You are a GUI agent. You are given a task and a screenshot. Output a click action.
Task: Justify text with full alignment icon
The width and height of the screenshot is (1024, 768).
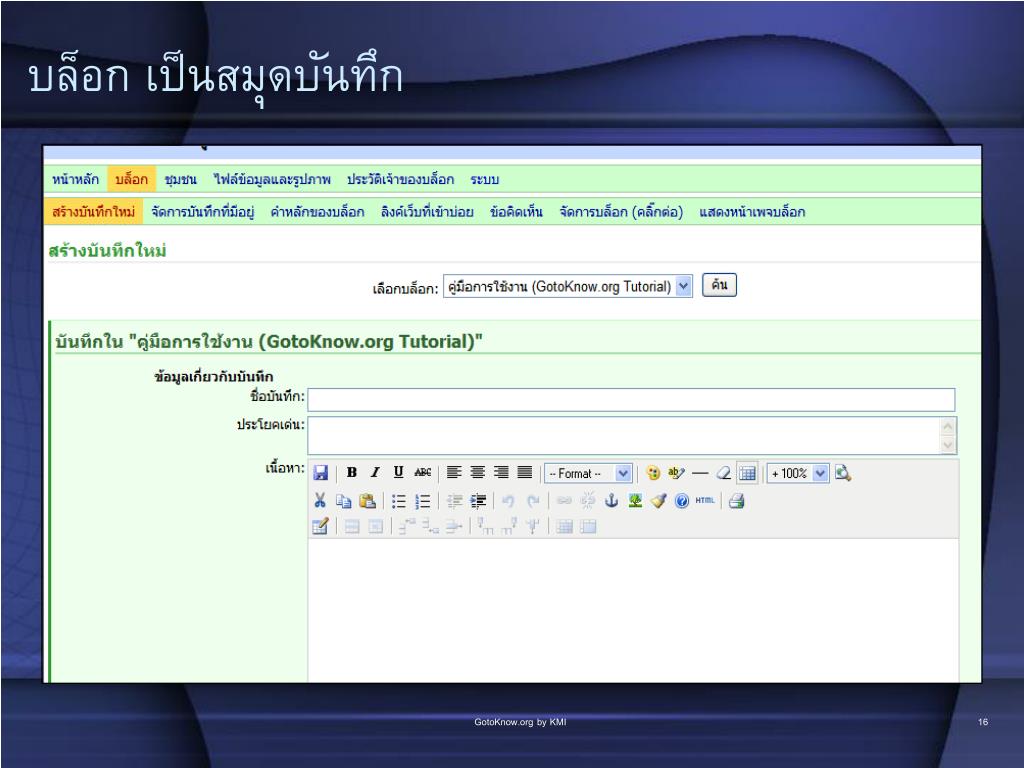pyautogui.click(x=524, y=472)
